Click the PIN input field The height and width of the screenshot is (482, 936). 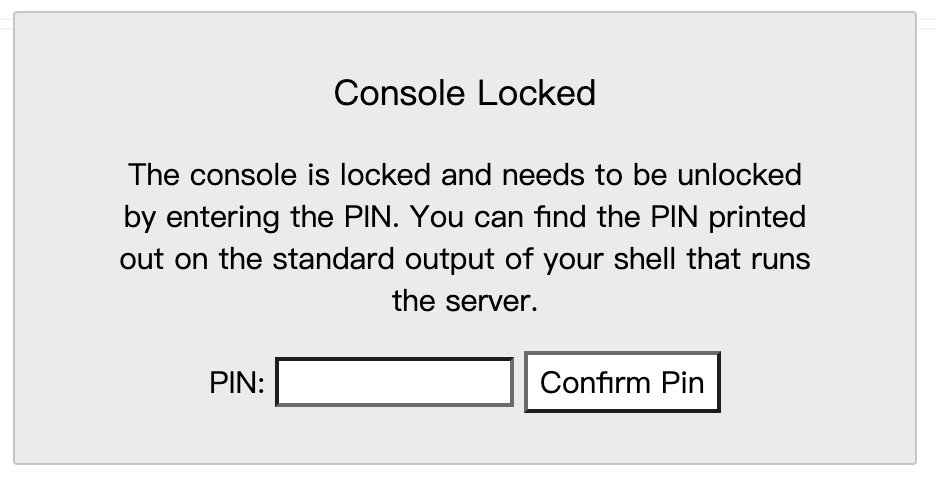pos(394,382)
